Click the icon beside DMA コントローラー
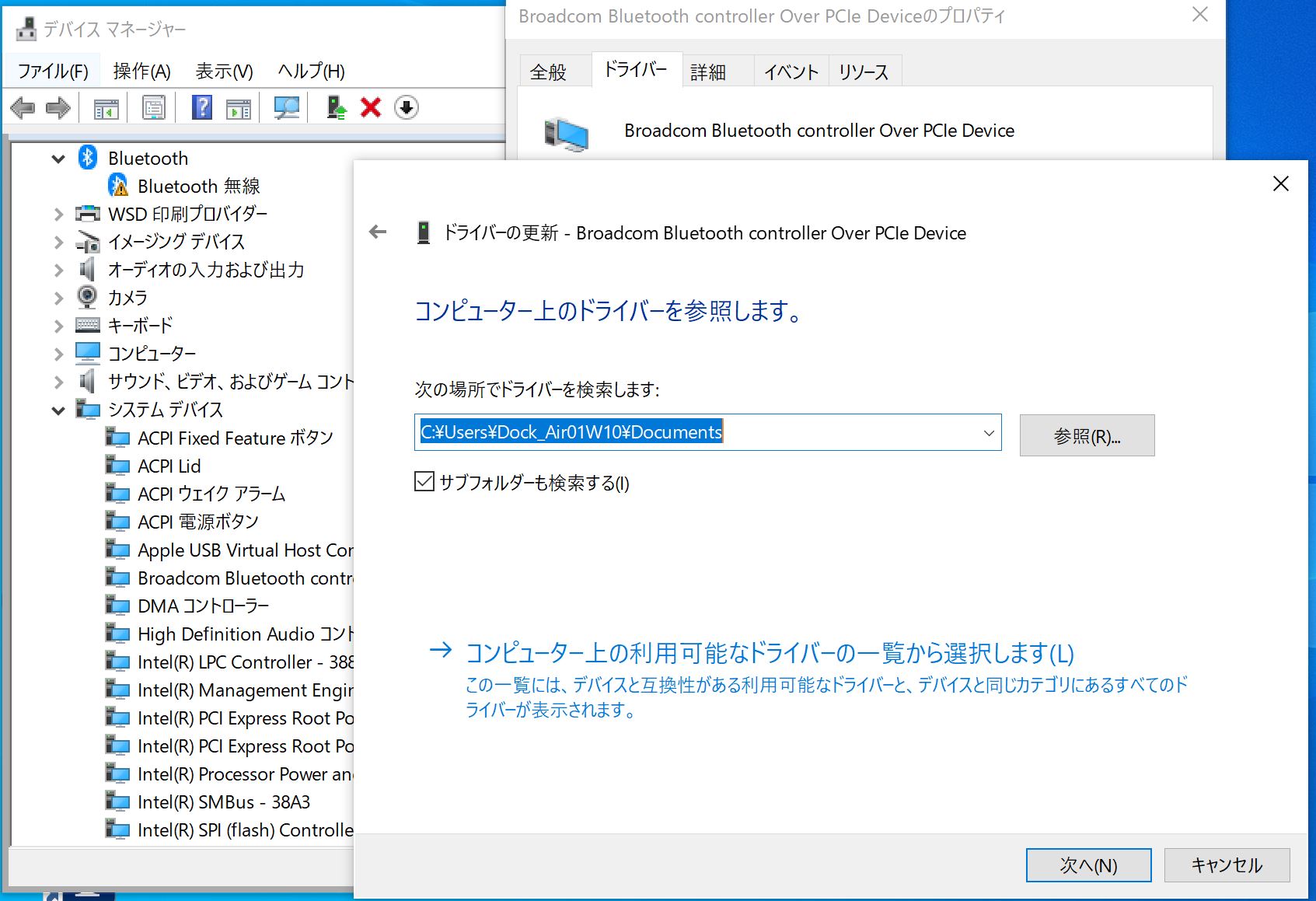This screenshot has height=901, width=1316. (x=117, y=606)
